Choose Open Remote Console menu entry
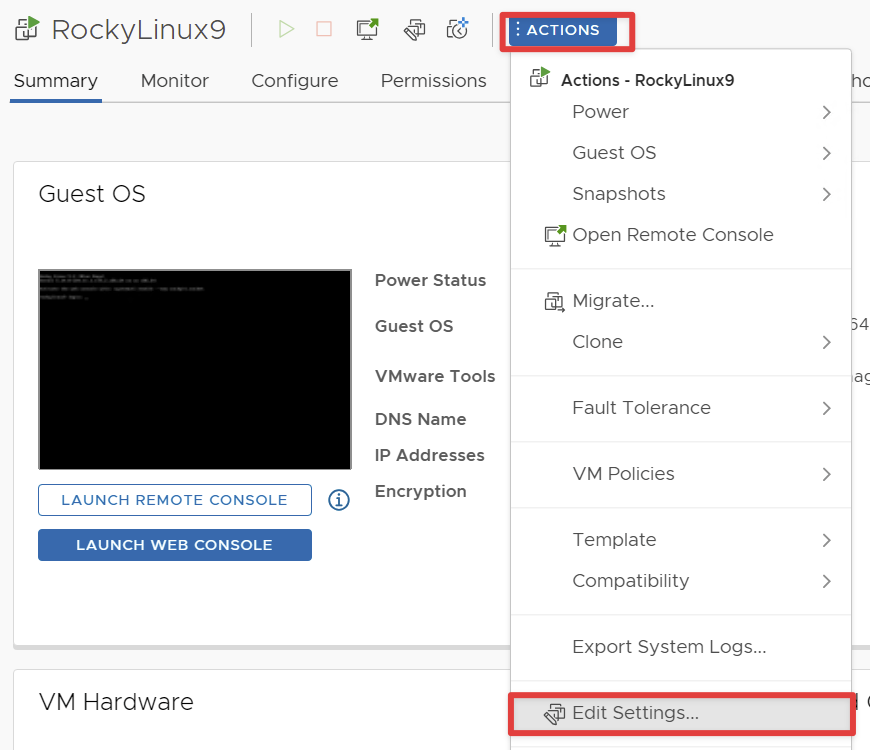 pos(672,235)
